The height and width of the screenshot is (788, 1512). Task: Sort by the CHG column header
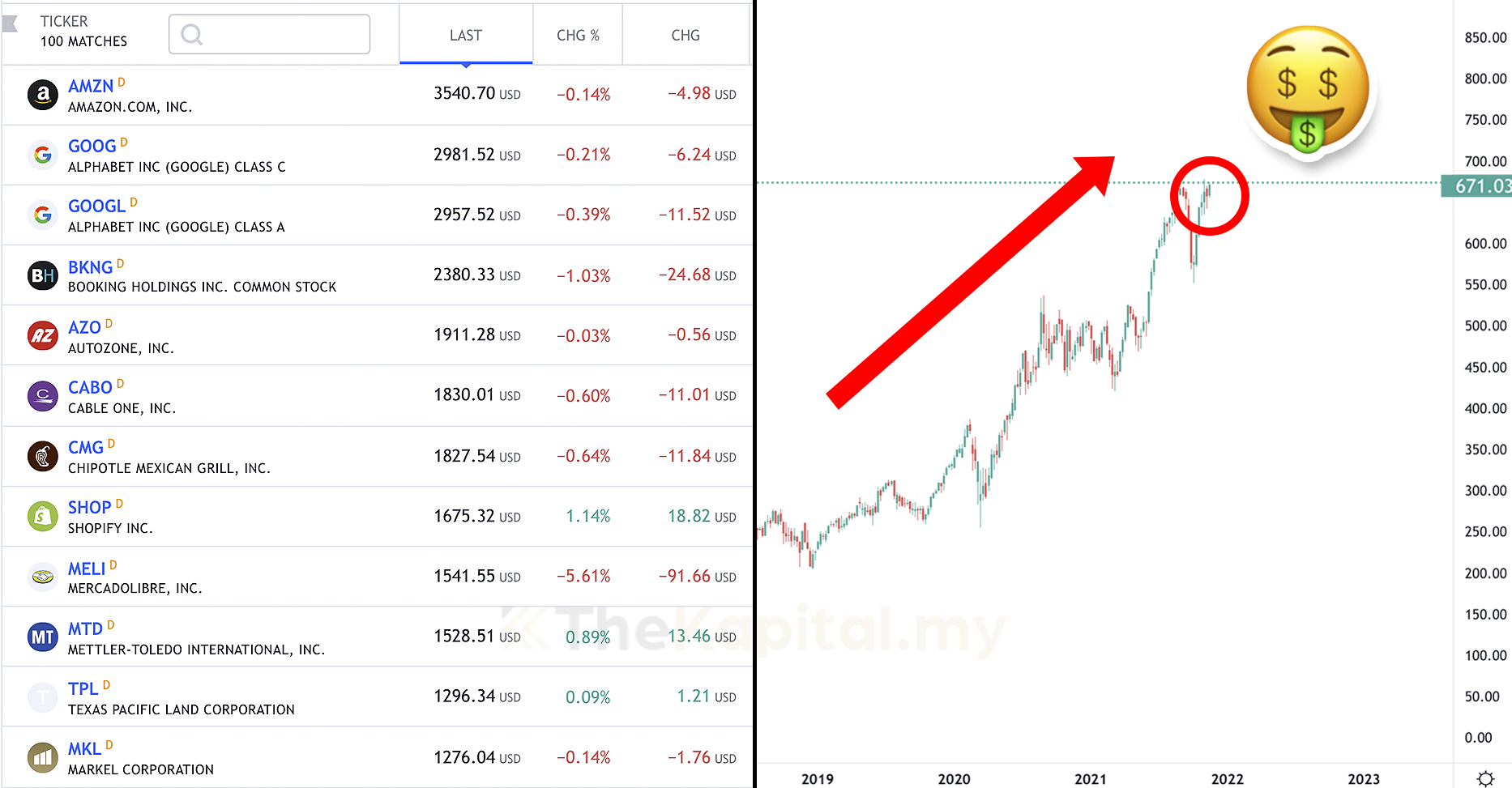pyautogui.click(x=686, y=36)
